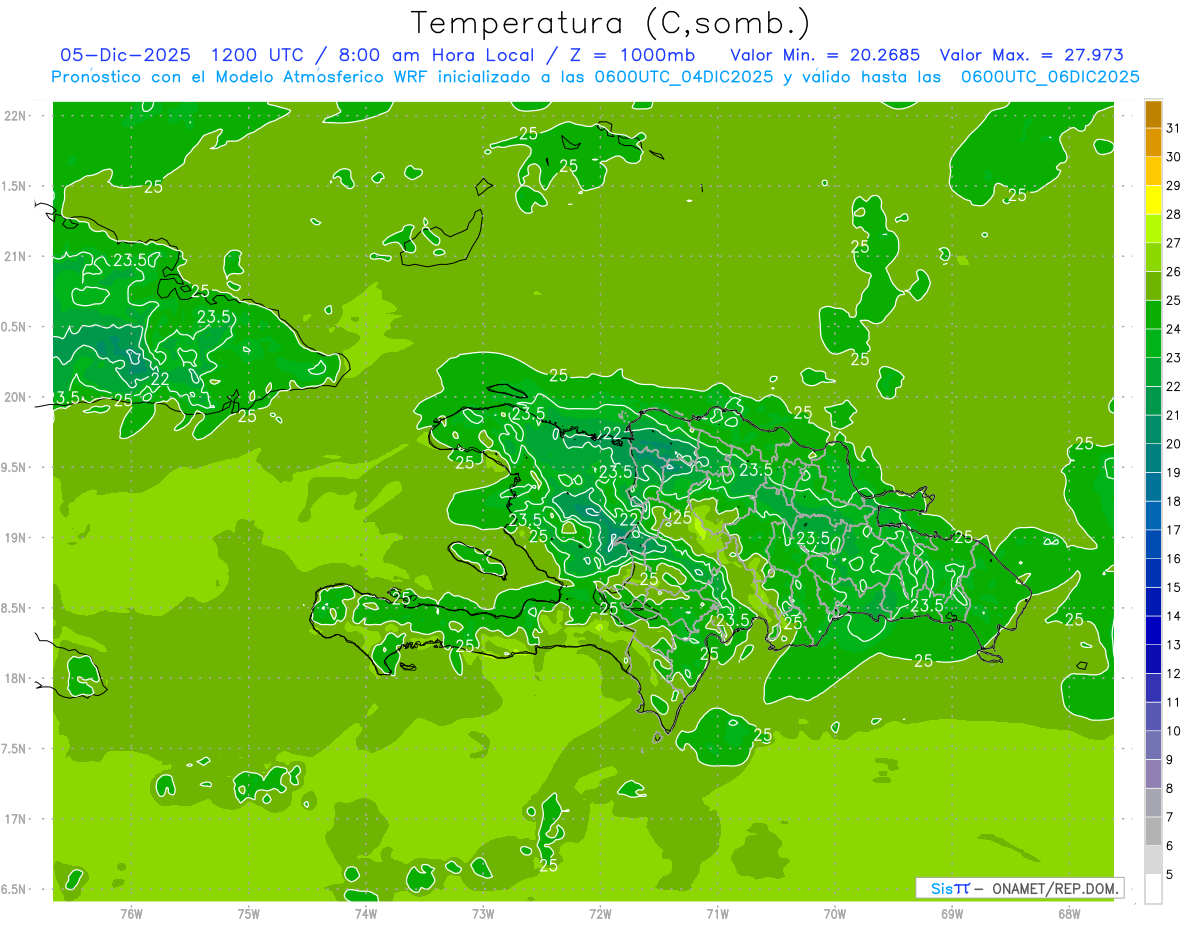The height and width of the screenshot is (927, 1200).
Task: Choose the white swatch below legend value 5
Action: (1153, 889)
